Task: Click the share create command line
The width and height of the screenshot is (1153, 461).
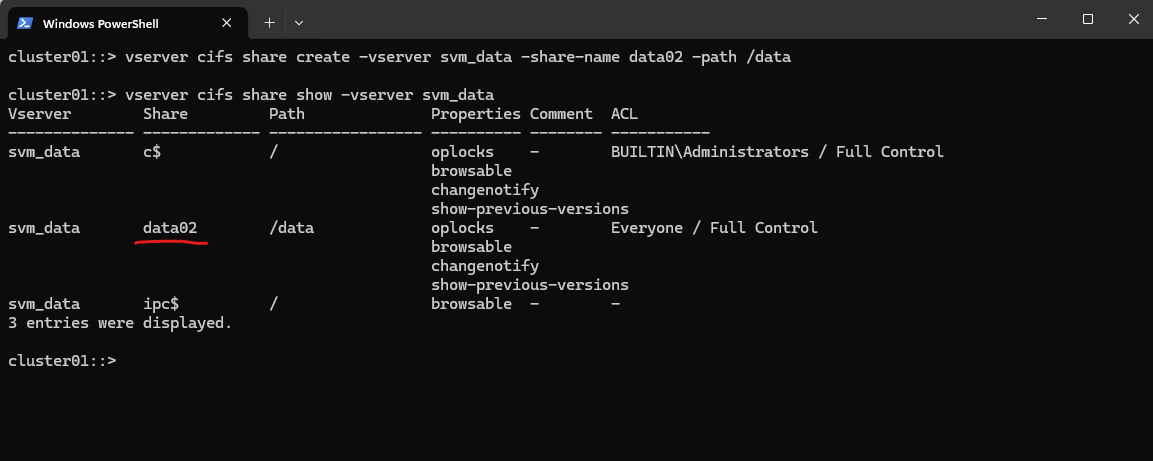Action: pyautogui.click(x=399, y=57)
